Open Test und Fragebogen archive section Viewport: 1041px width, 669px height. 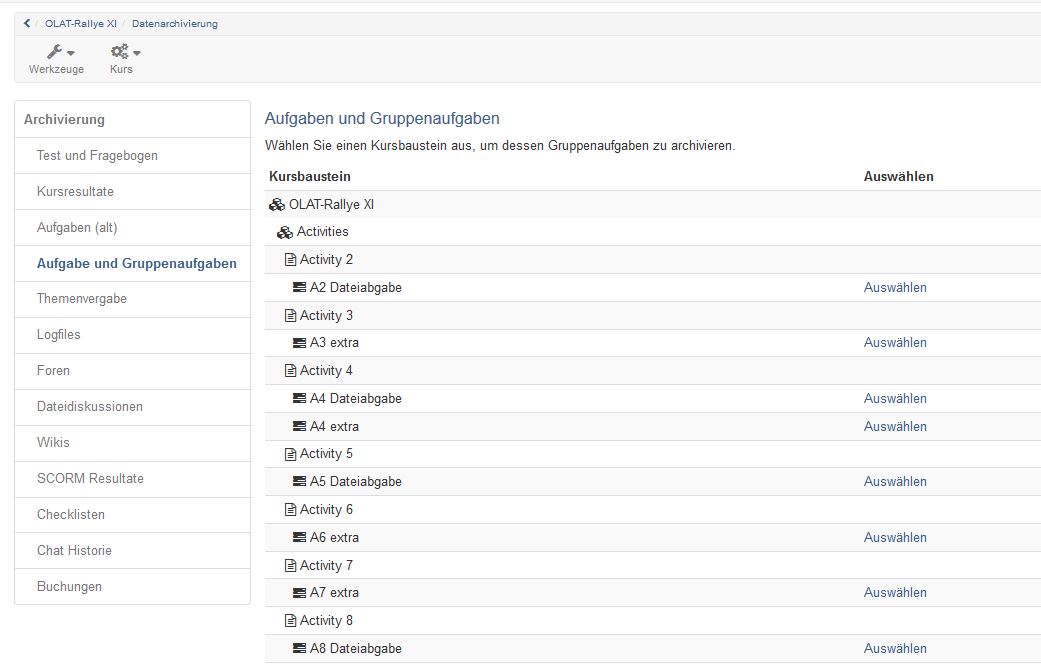click(x=97, y=155)
